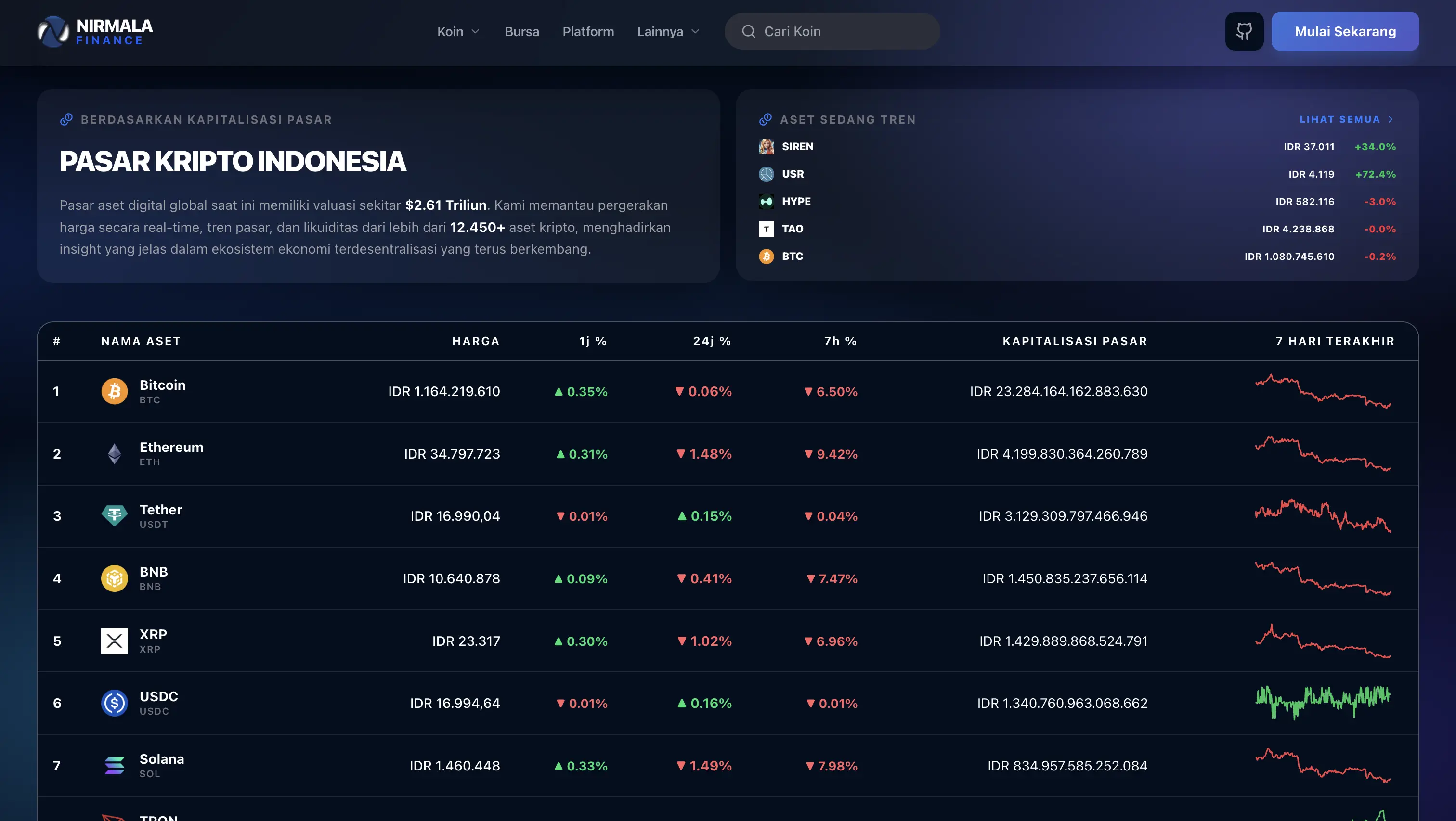This screenshot has height=821, width=1456.
Task: Click HYPE price IDR 582.116
Action: [x=1304, y=202]
